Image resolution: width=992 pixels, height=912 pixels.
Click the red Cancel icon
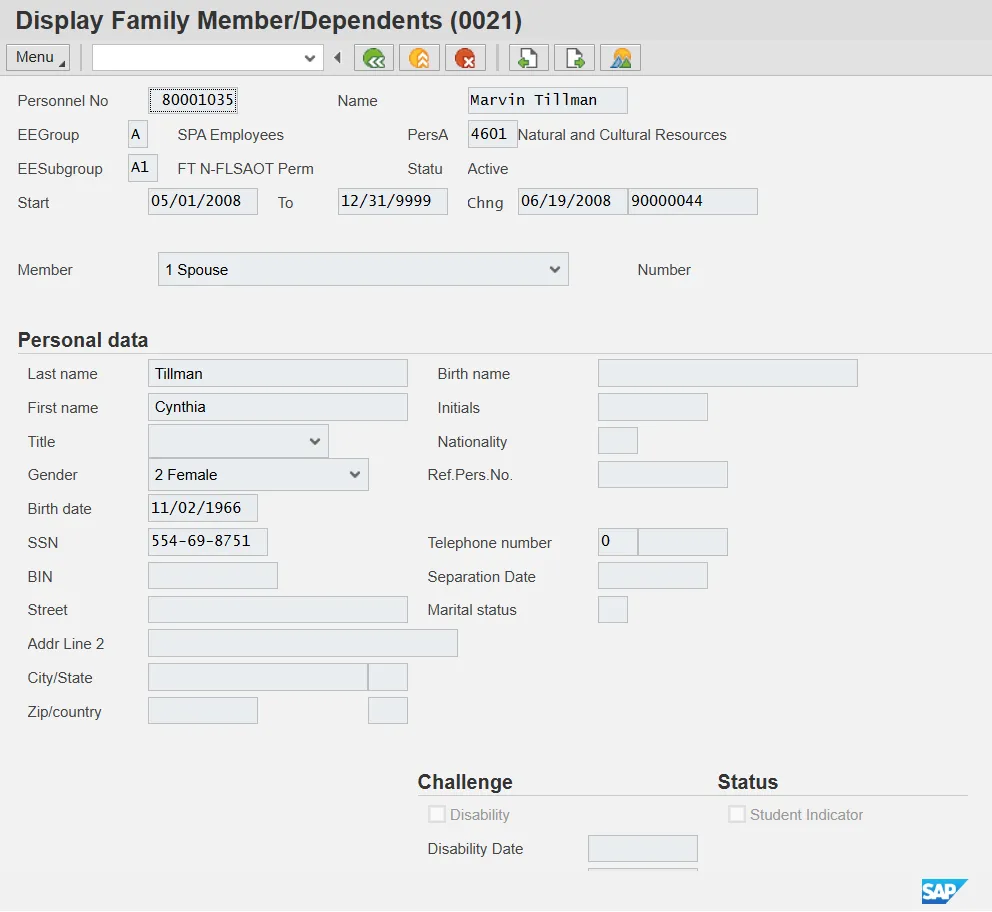[x=465, y=58]
